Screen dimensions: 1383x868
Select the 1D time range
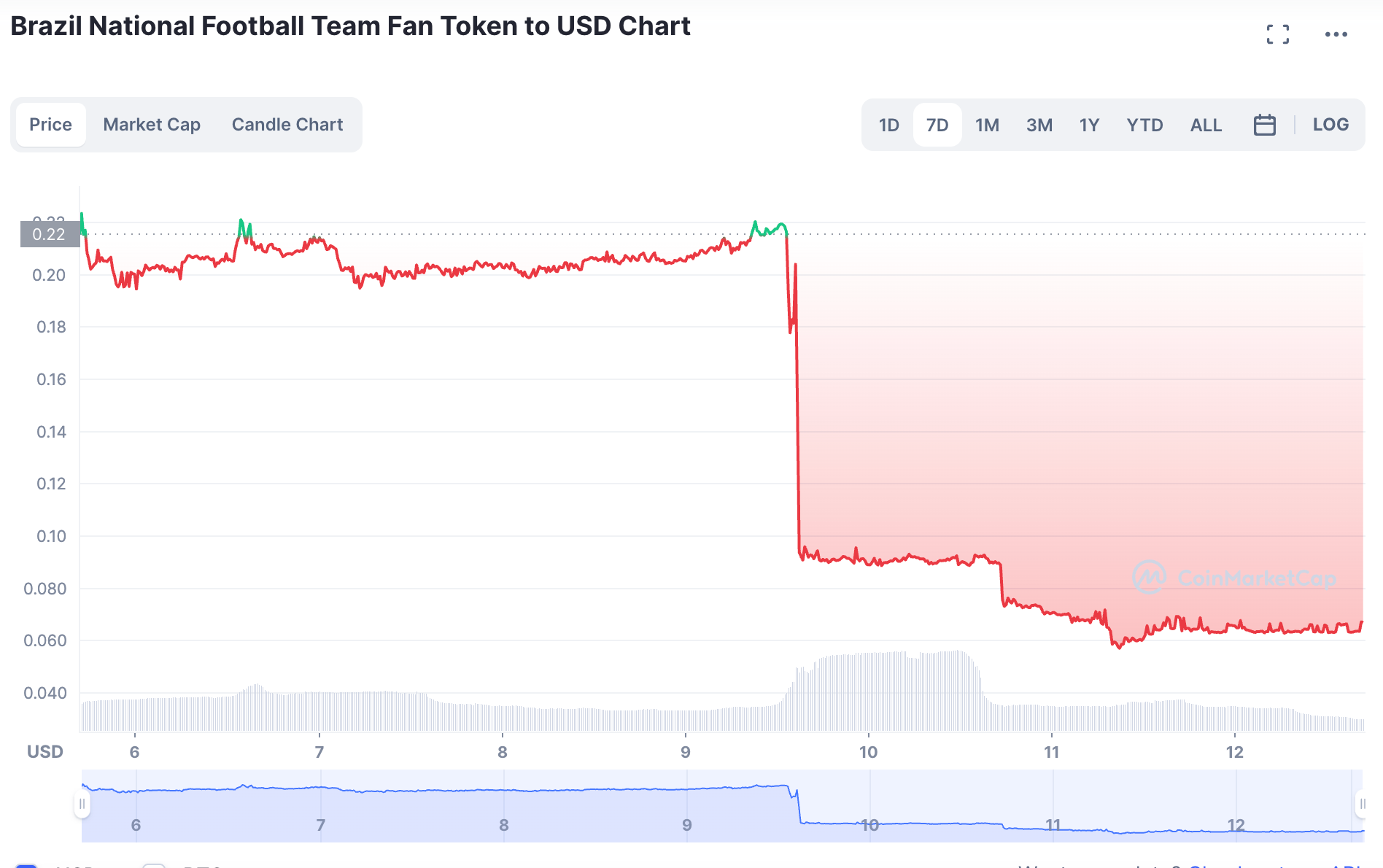click(888, 124)
